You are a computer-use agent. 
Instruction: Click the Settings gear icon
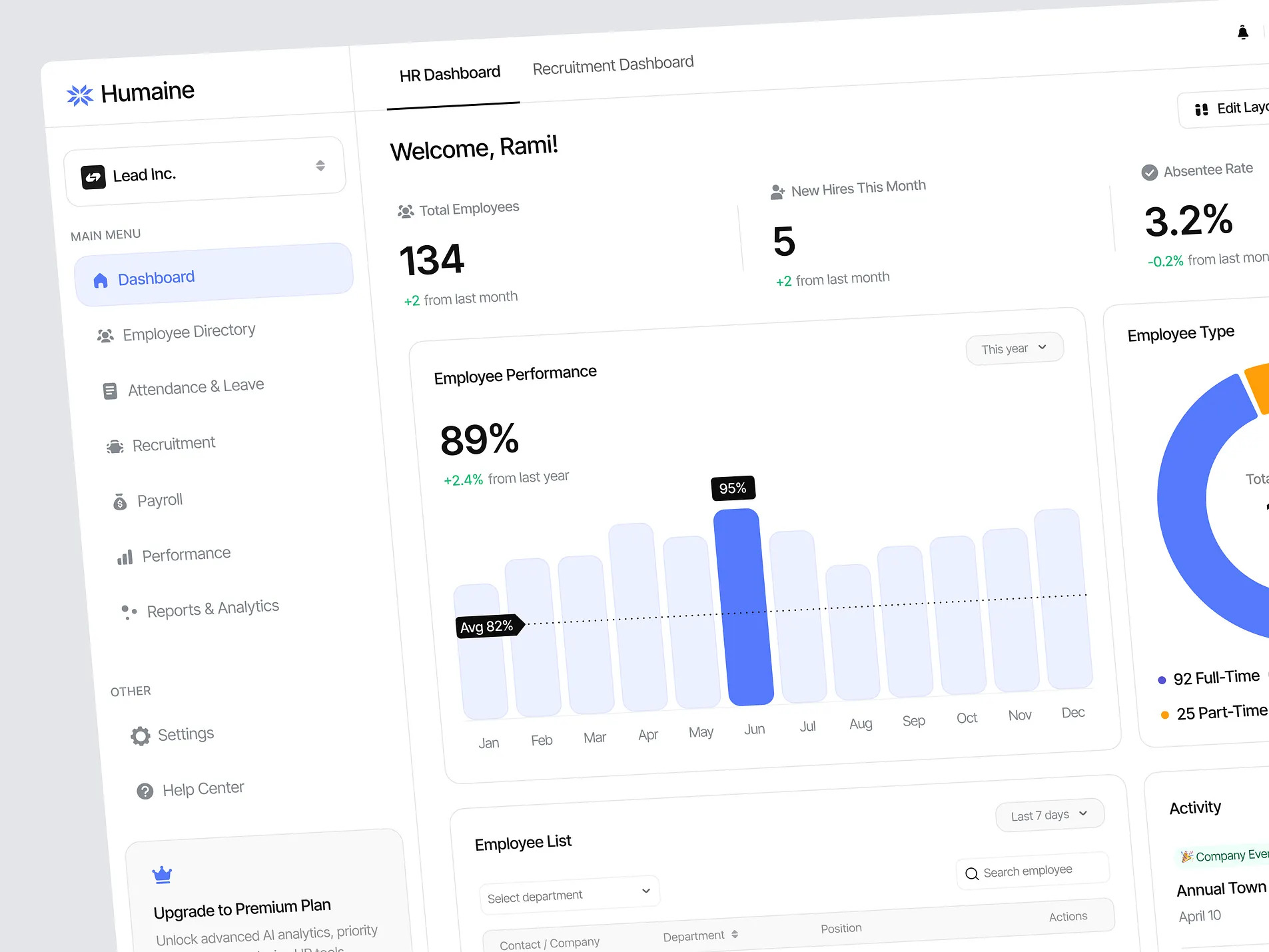(x=141, y=736)
